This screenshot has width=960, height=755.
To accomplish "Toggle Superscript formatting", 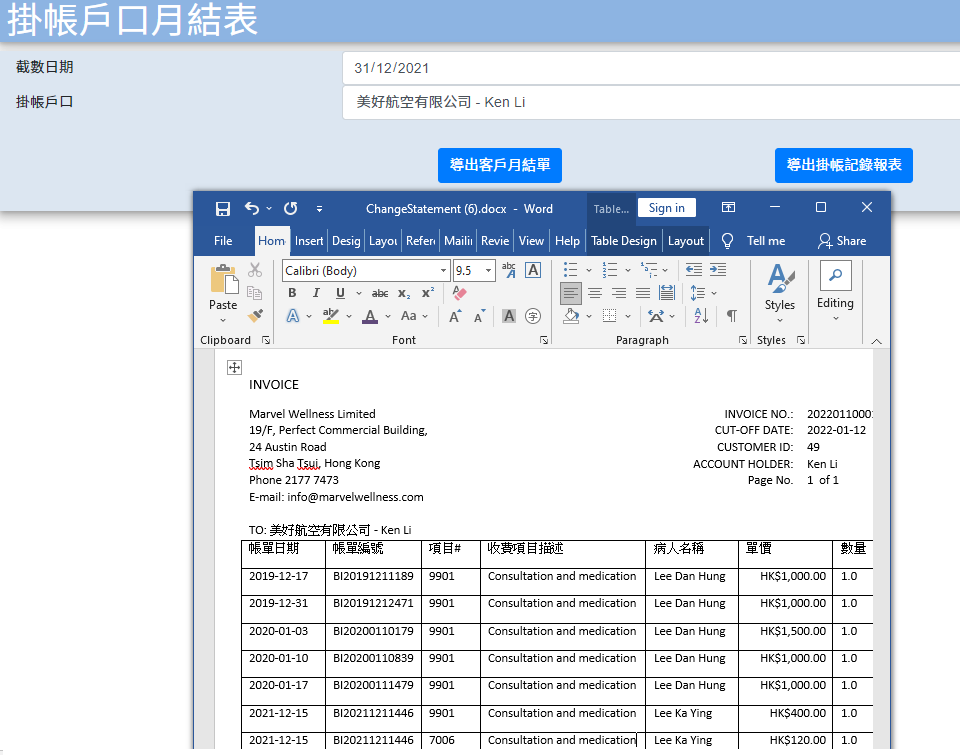I will coord(427,293).
